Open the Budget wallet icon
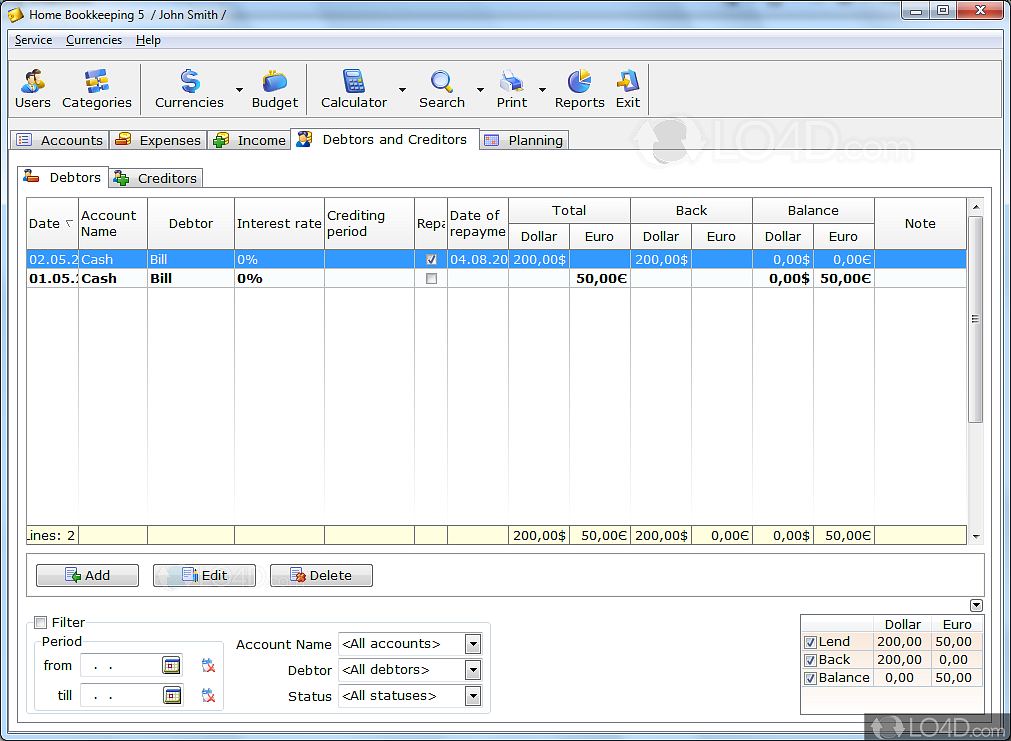This screenshot has width=1011, height=741. tap(275, 89)
